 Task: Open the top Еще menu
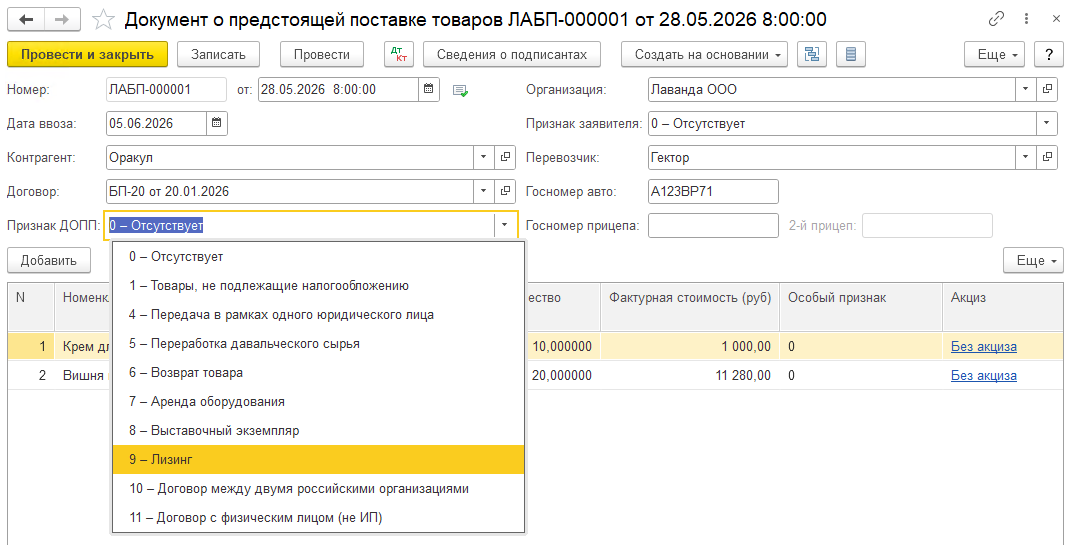tap(994, 55)
